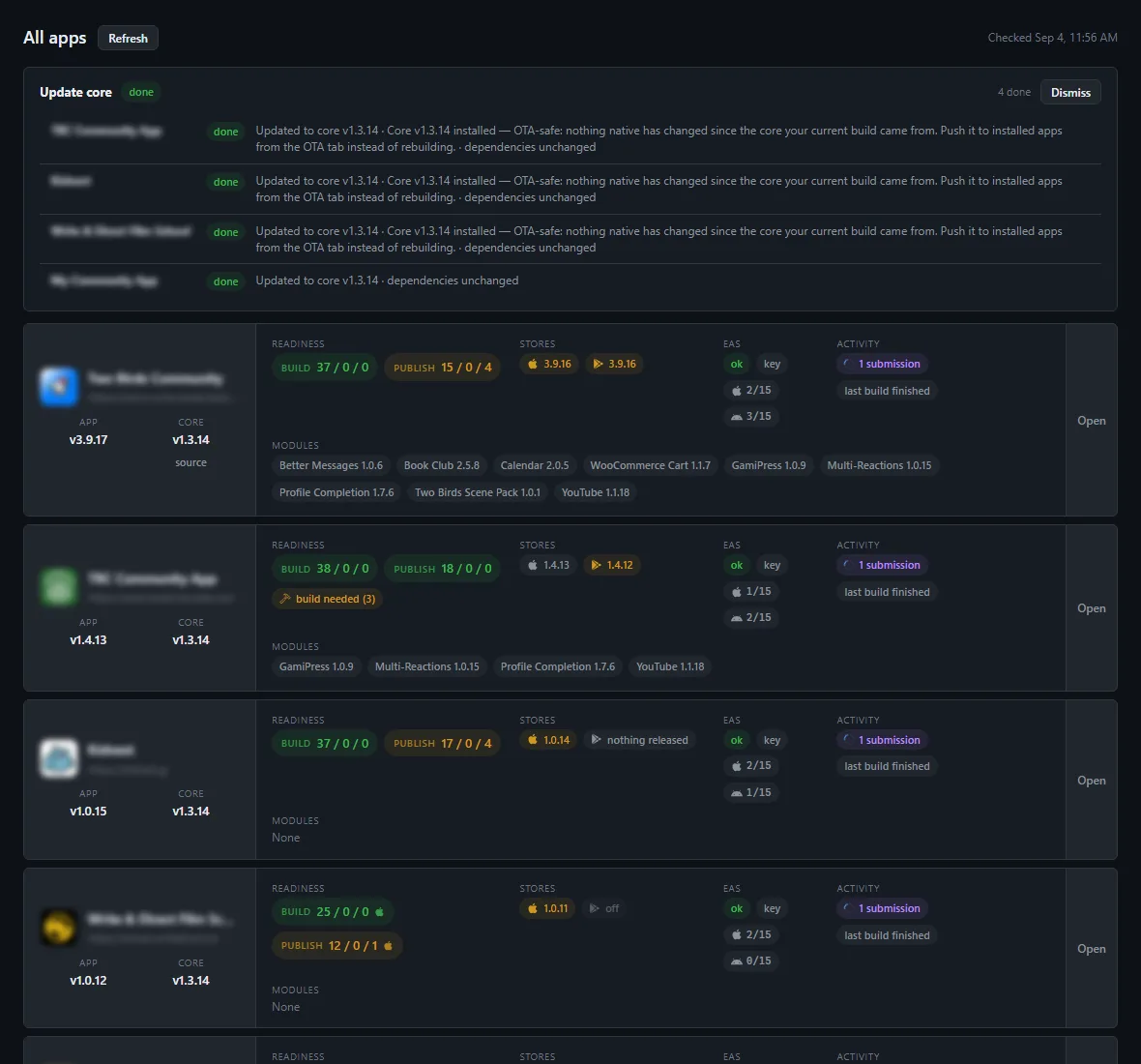This screenshot has height=1064, width=1141.
Task: Click the '4 done' counter near Dismiss
Action: point(1014,93)
